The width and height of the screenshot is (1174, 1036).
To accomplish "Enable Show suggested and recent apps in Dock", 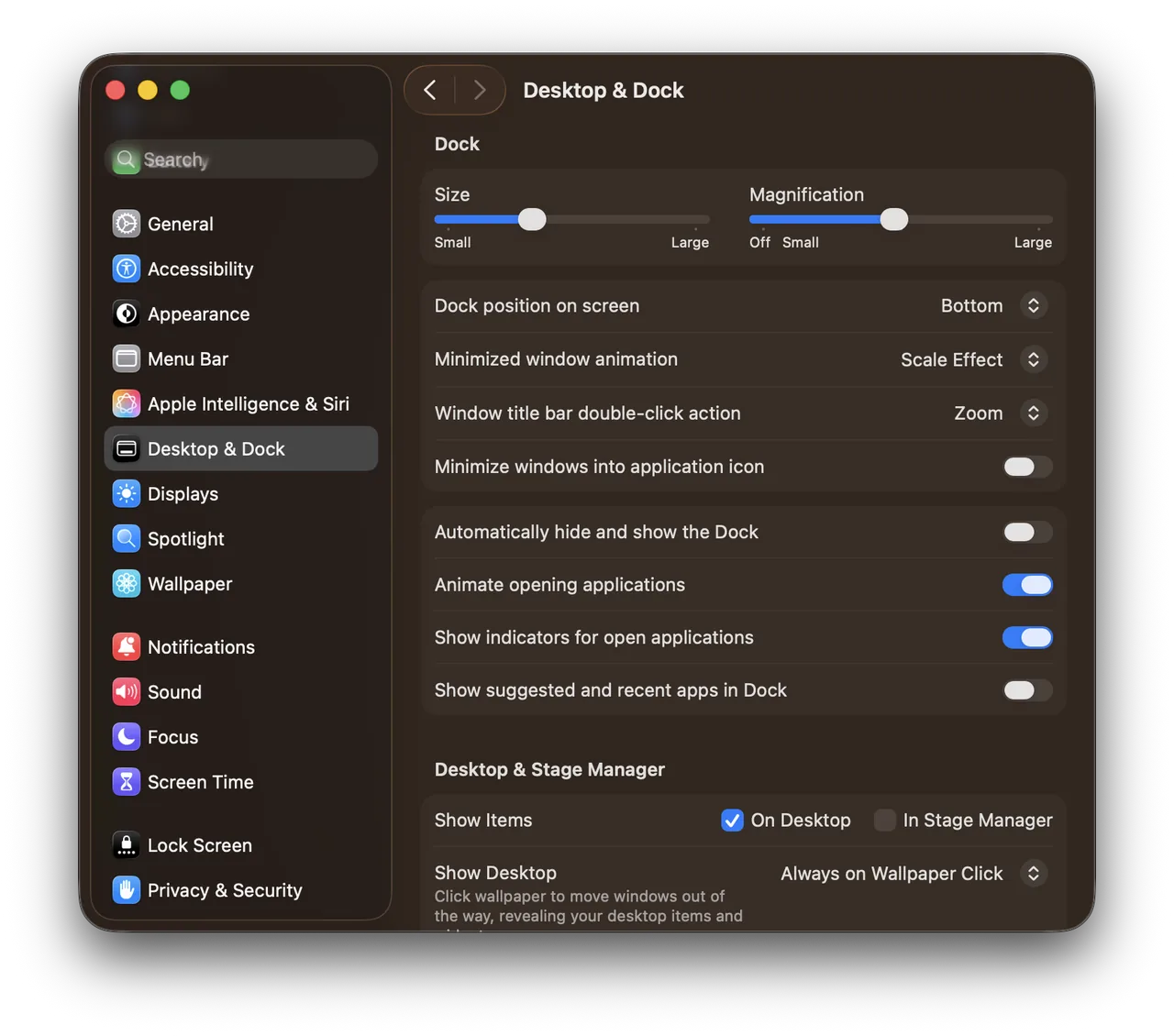I will (x=1027, y=690).
